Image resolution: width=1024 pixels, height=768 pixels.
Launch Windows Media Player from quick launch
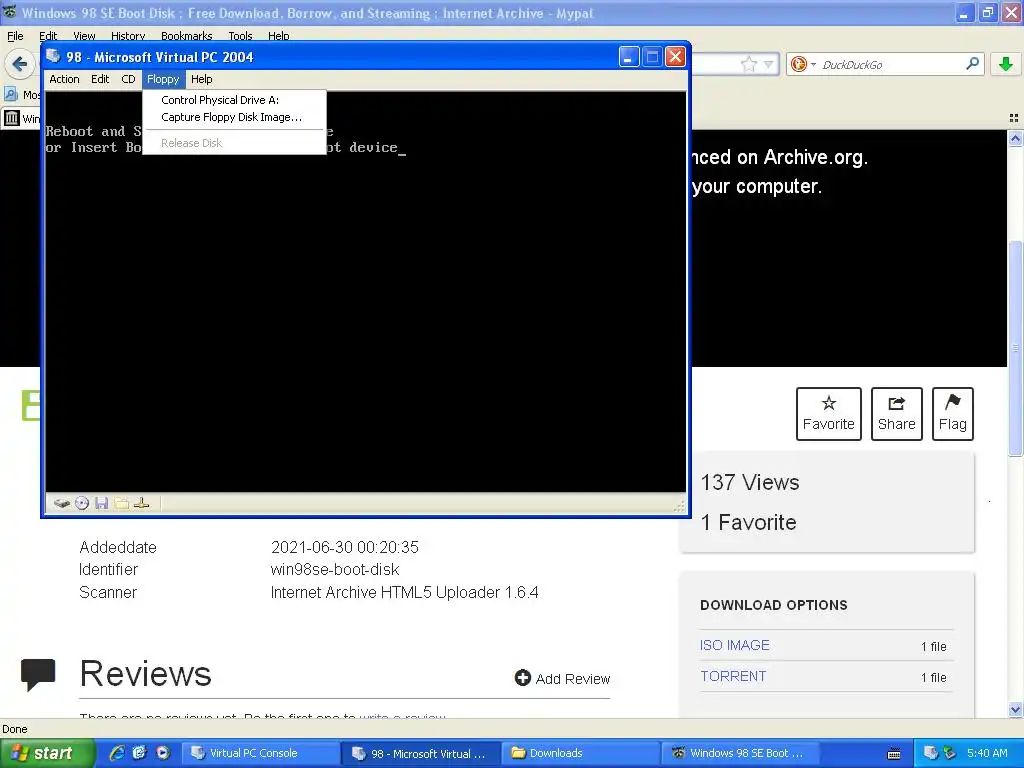click(x=162, y=753)
